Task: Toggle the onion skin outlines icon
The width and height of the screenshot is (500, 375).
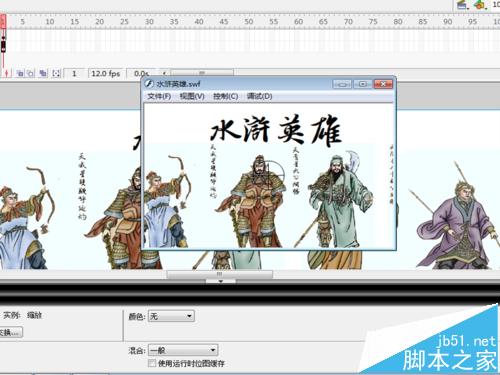Action: click(x=30, y=73)
